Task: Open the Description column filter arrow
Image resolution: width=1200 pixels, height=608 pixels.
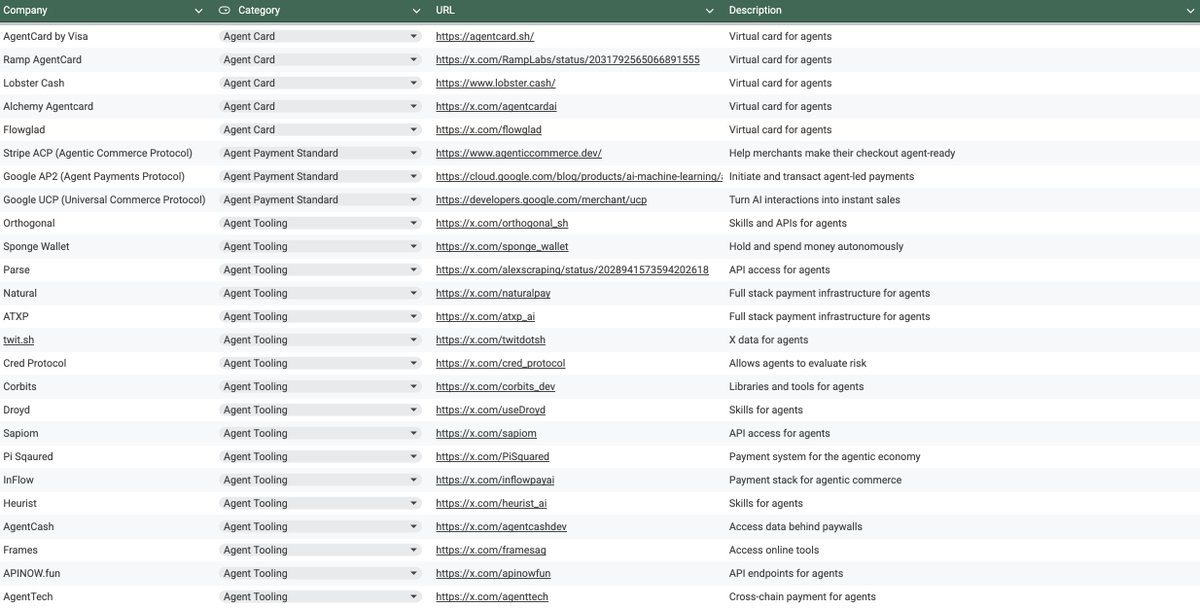Action: coord(1189,11)
